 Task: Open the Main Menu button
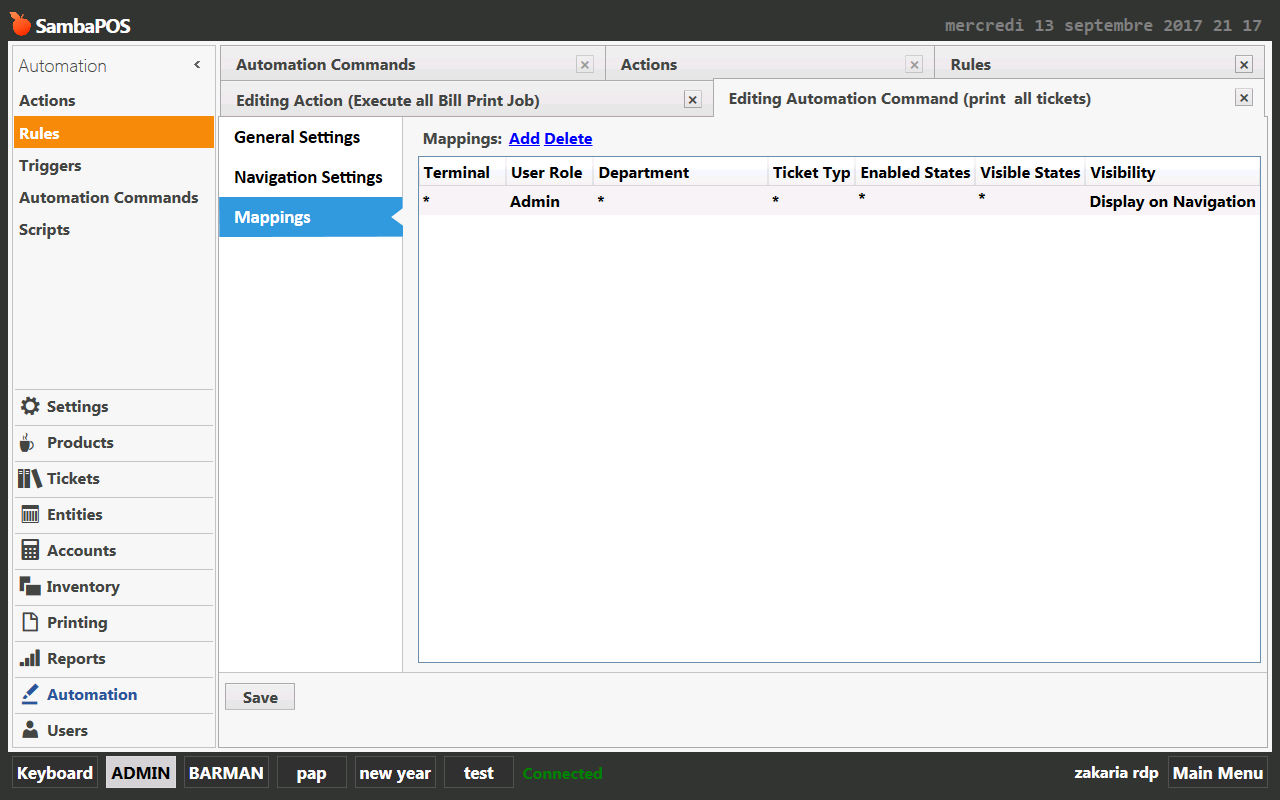[1217, 773]
